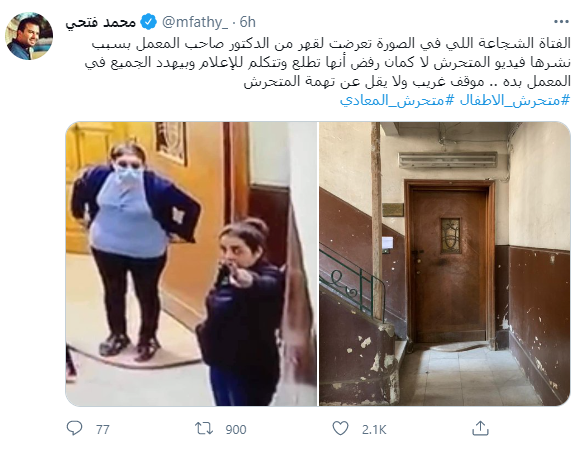Screen dimensions: 581x449
Task: Open Mohamed Fathy's profile avatar
Action: 29,36
